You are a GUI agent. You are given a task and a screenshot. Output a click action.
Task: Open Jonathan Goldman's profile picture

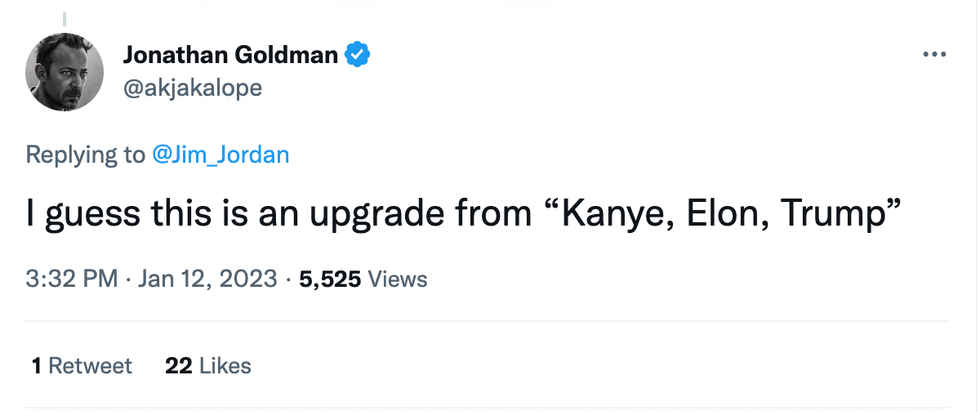click(65, 72)
